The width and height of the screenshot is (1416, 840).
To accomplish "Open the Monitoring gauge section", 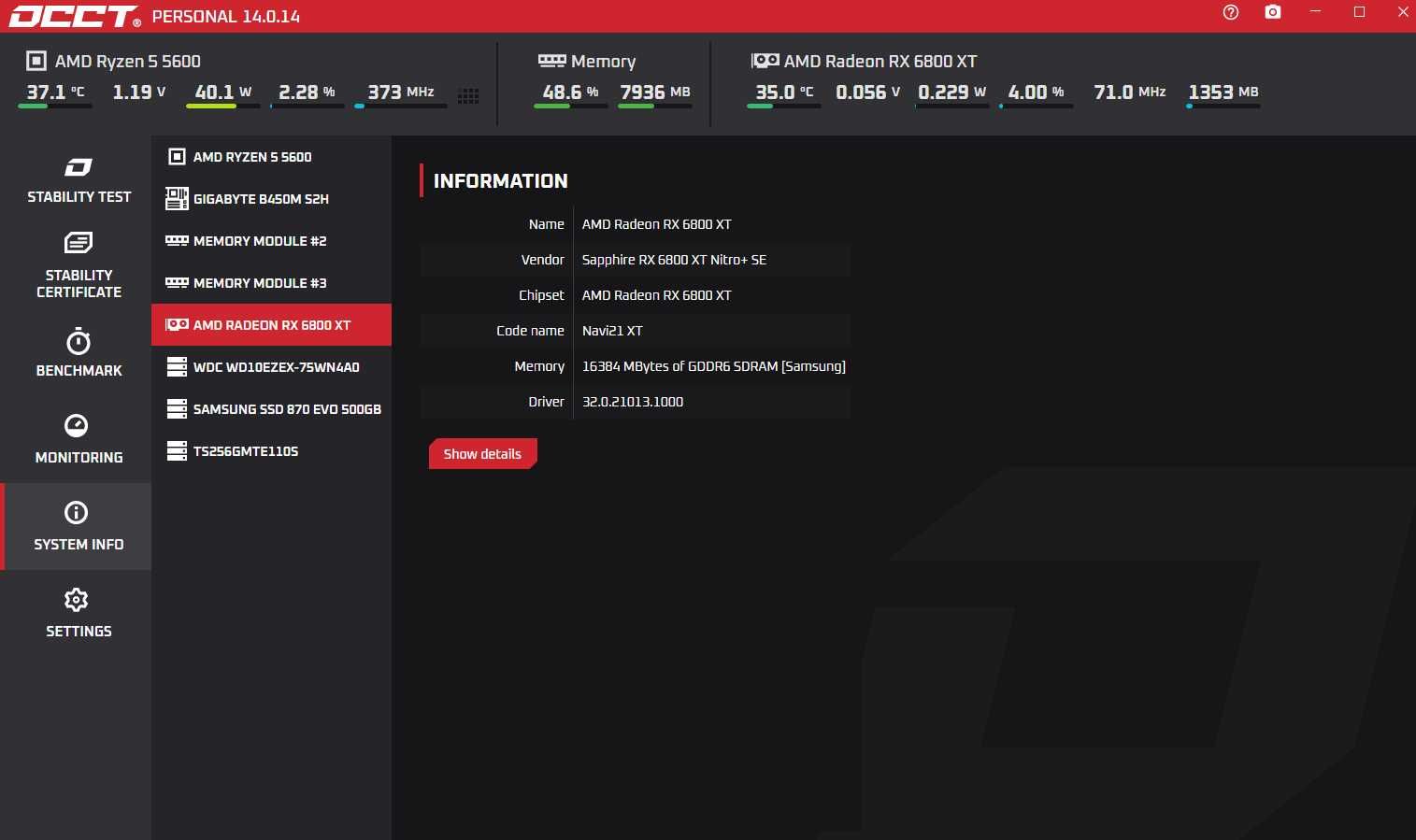I will pos(79,439).
